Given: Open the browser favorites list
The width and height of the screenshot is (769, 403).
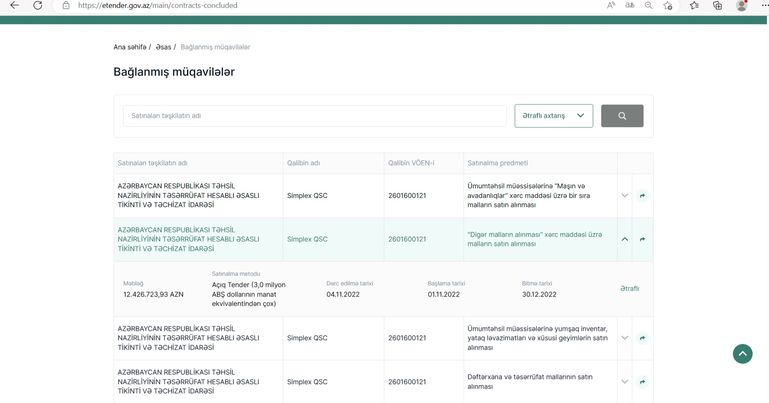Looking at the screenshot, I should (x=694, y=5).
